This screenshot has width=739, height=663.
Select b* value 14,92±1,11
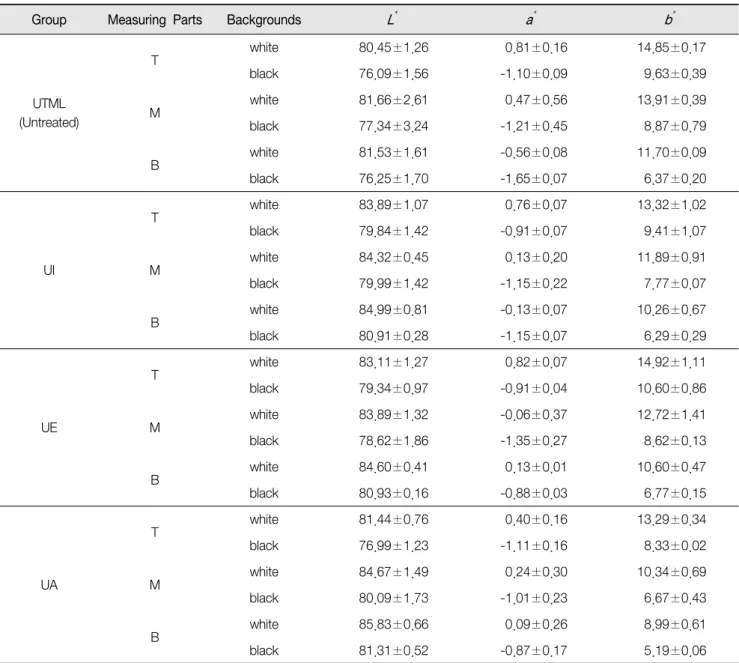(x=672, y=362)
